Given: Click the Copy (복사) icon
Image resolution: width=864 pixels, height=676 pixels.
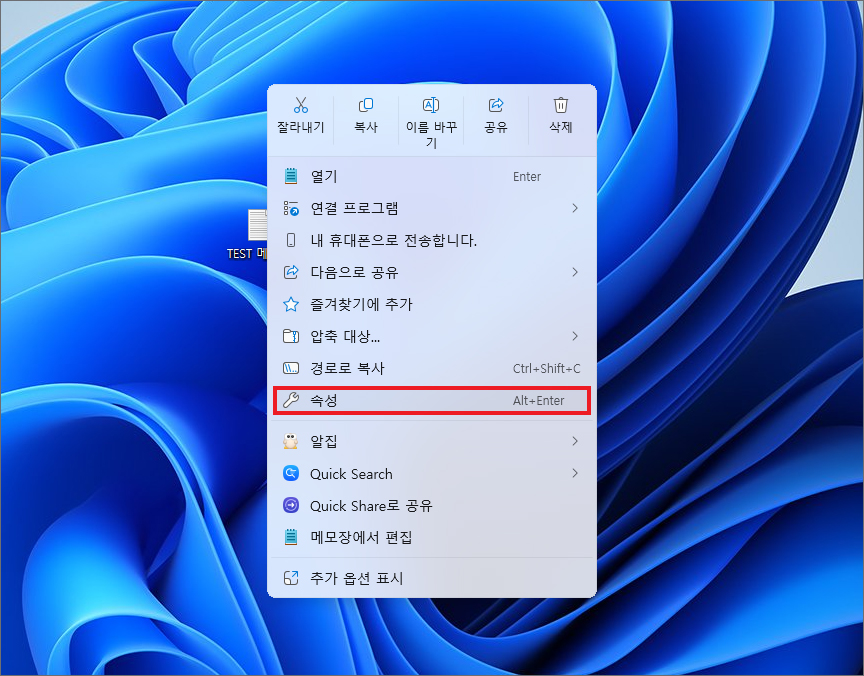Looking at the screenshot, I should coord(366,105).
